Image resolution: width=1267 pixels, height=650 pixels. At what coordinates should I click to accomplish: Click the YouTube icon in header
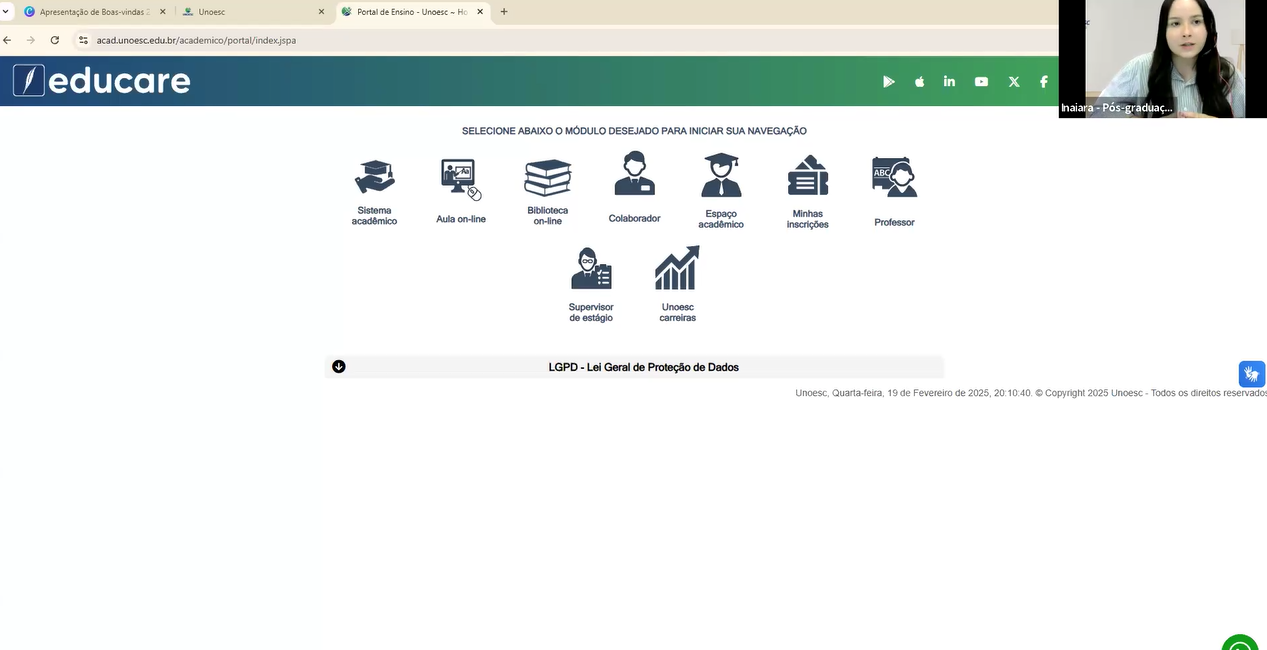click(981, 82)
